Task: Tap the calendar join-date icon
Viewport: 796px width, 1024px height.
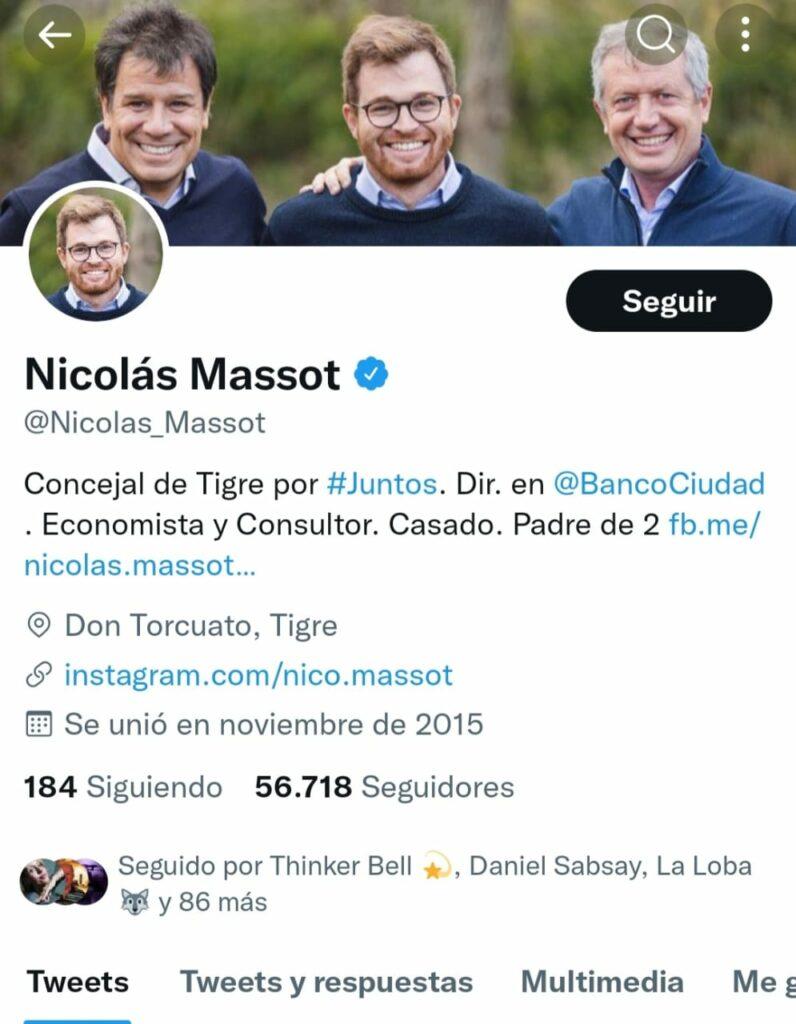Action: click(x=39, y=725)
